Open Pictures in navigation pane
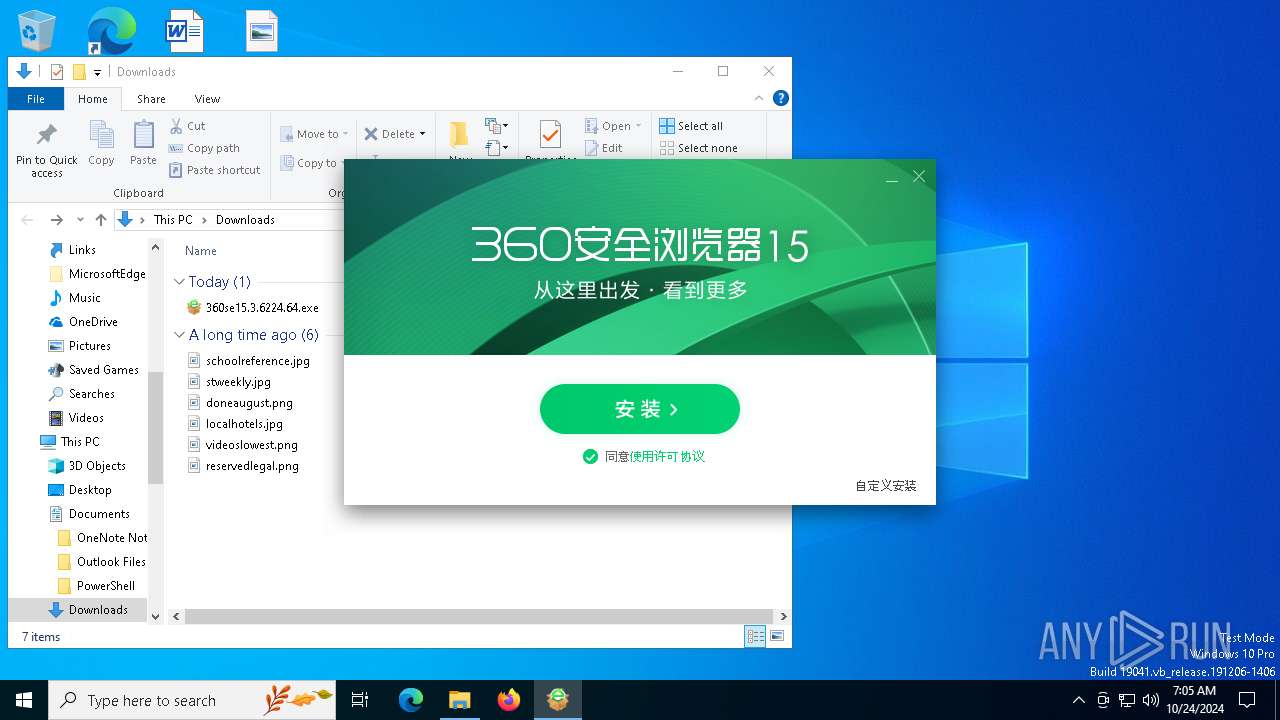The image size is (1280, 720). (x=80, y=346)
